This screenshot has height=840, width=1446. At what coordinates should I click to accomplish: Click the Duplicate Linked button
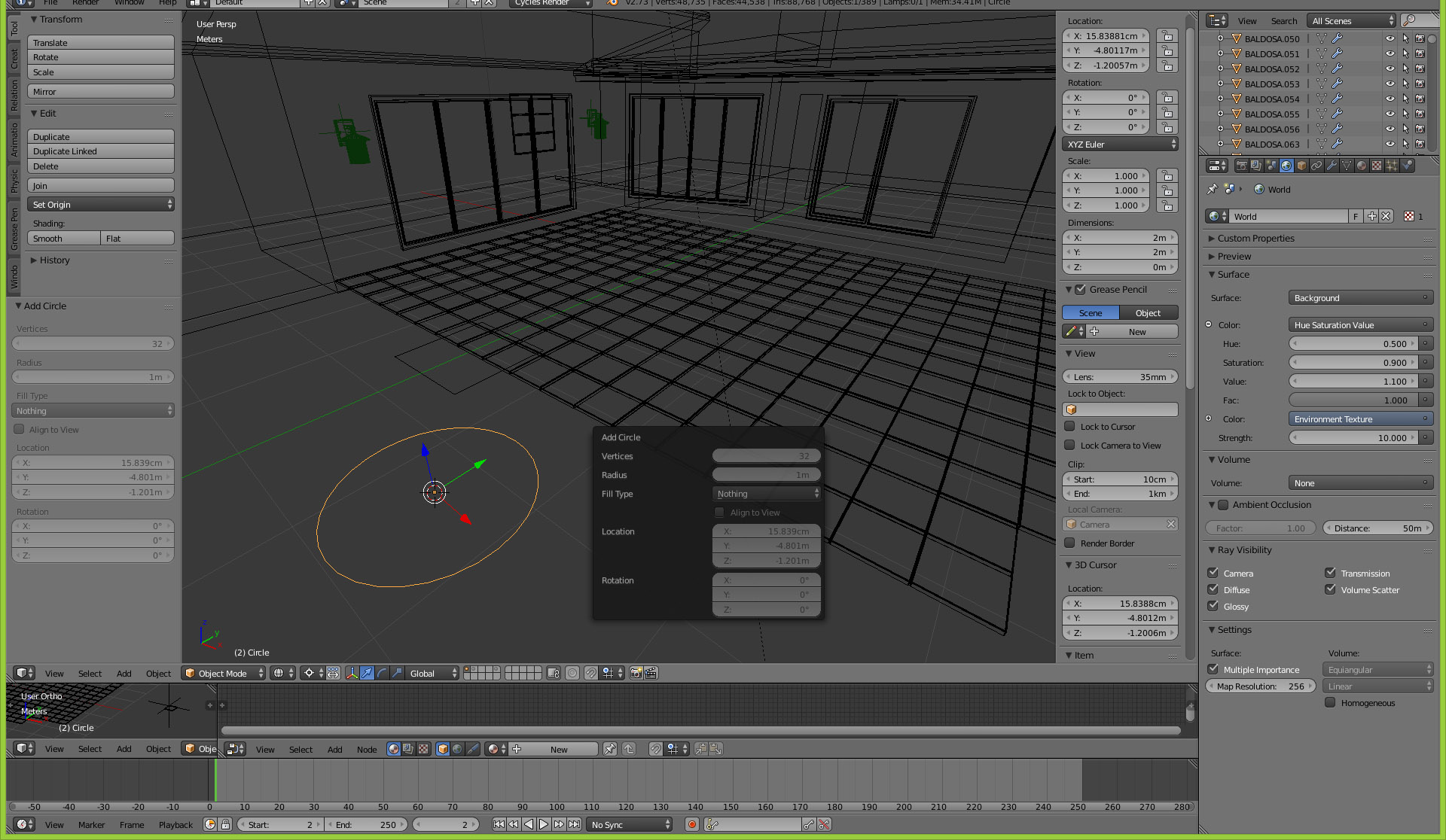pos(100,151)
